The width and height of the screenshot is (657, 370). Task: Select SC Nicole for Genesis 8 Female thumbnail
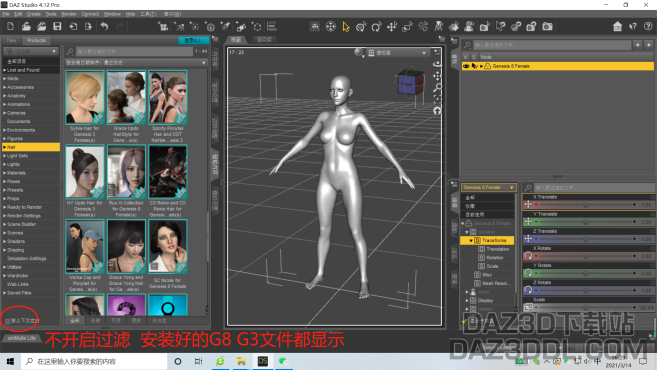(168, 246)
